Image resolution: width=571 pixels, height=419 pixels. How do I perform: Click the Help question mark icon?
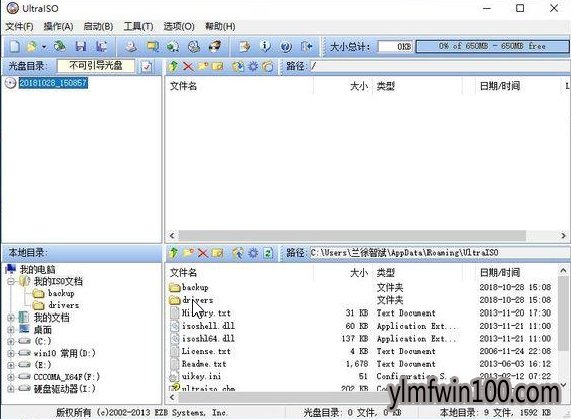[286, 47]
